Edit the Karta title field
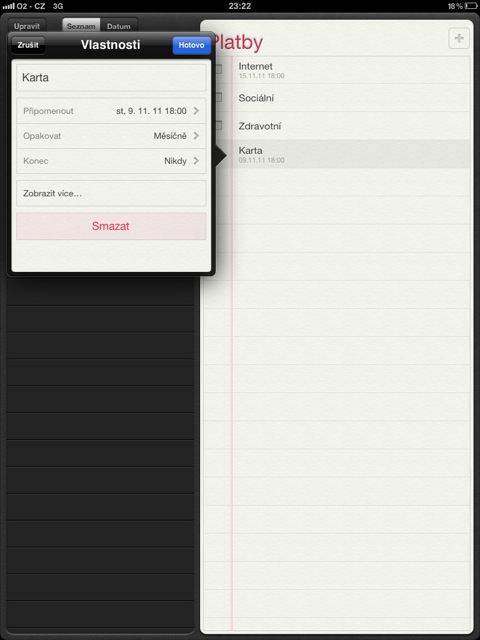Screen dimensions: 480x640 tap(111, 78)
